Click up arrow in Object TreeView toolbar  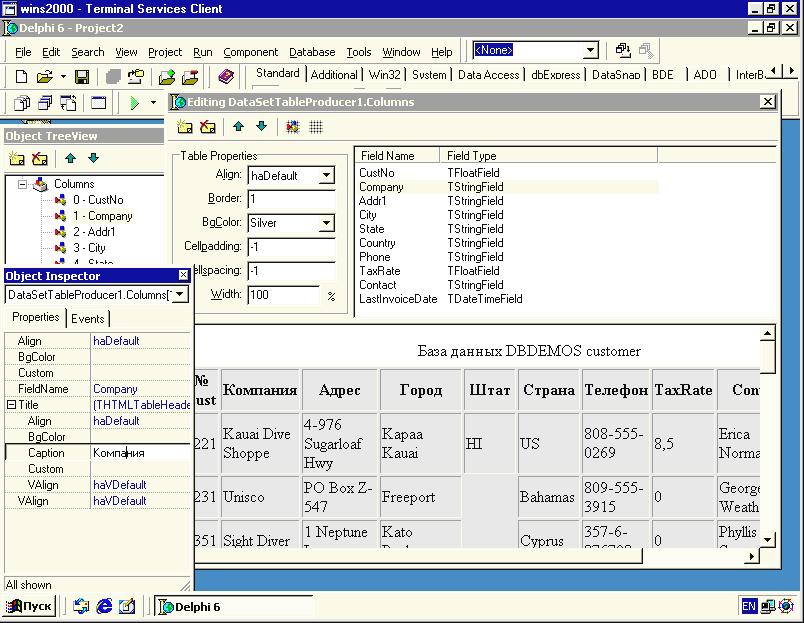(71, 158)
